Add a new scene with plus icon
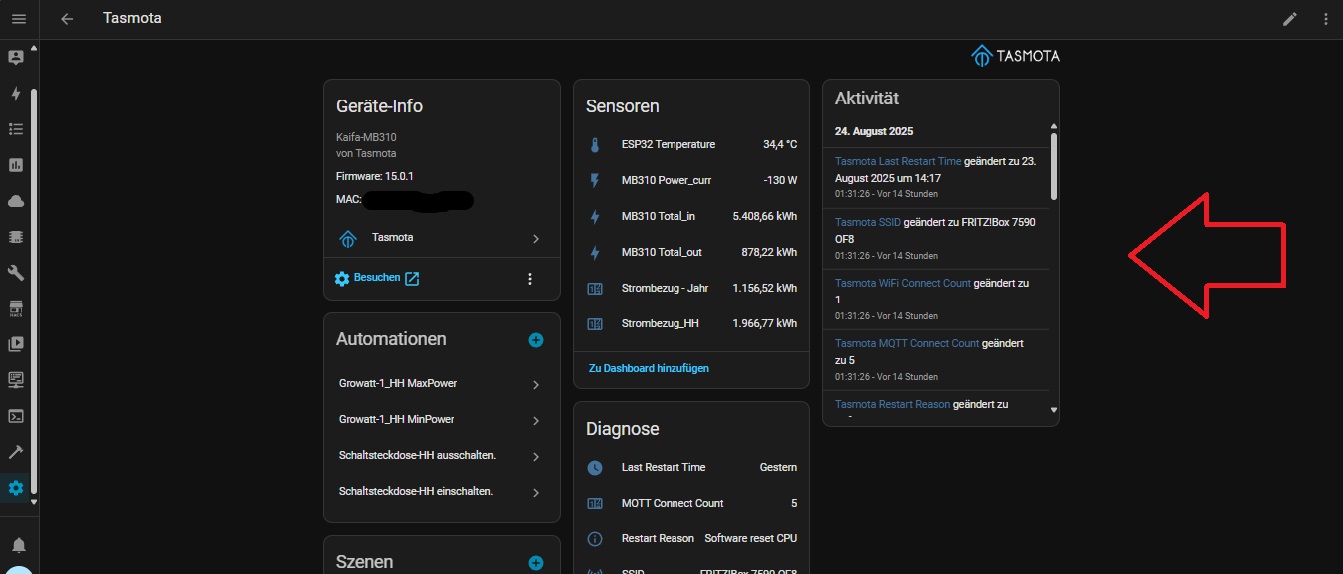 (536, 563)
